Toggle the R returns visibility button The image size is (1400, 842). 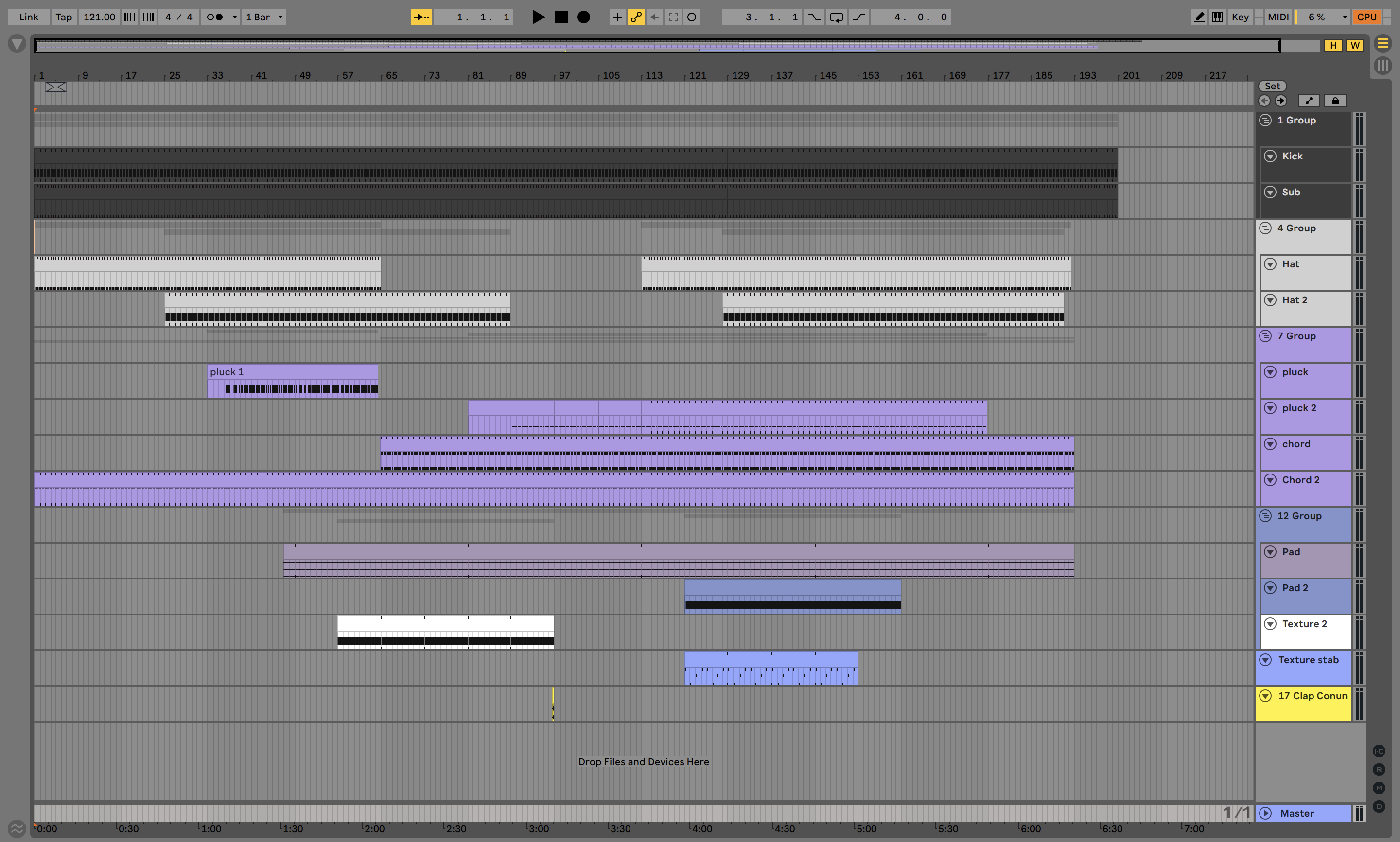point(1379,770)
